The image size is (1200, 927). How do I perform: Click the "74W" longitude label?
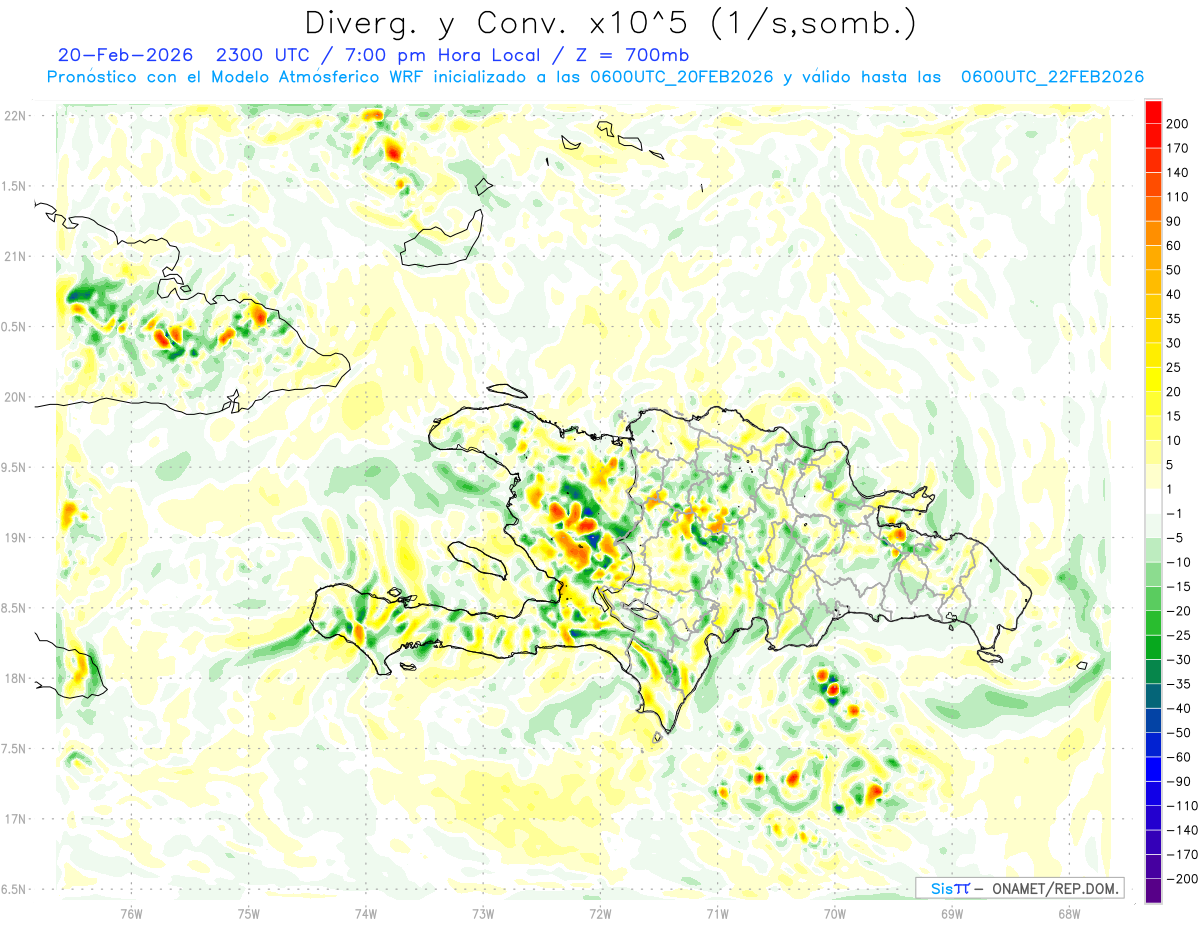(365, 913)
